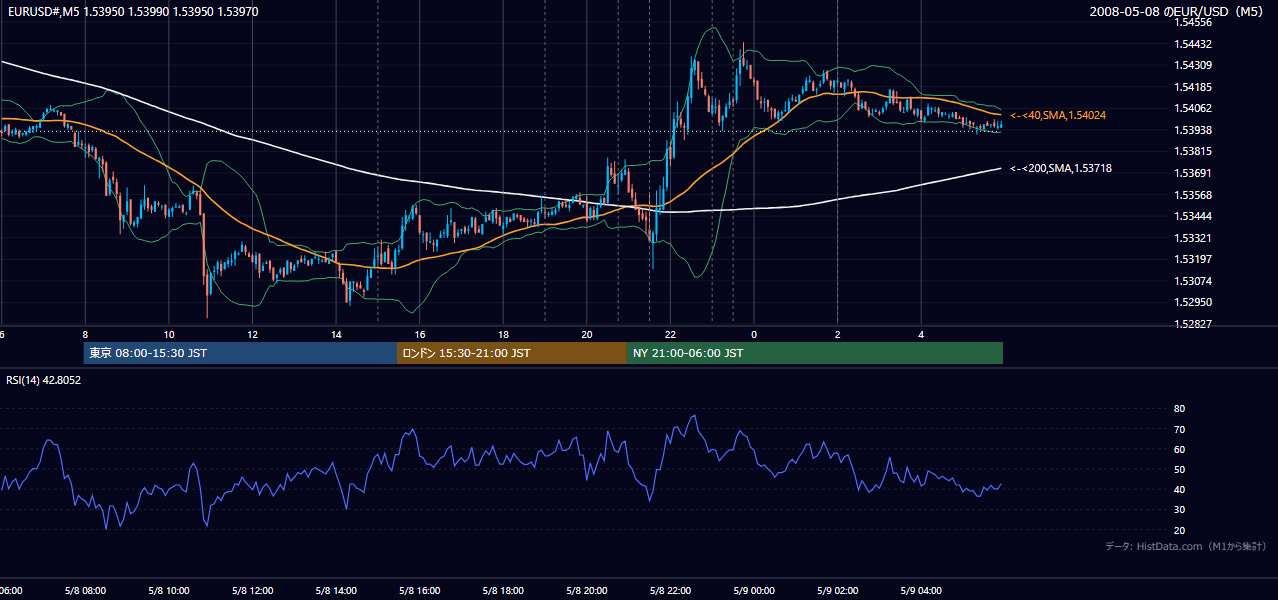Click hour label 14 on the price chart axis
Viewport: 1278px width, 600px height.
336,335
